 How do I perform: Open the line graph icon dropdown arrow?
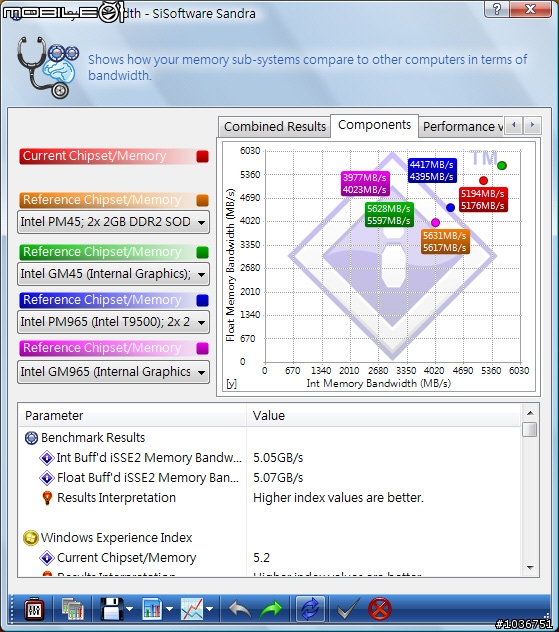[x=210, y=609]
